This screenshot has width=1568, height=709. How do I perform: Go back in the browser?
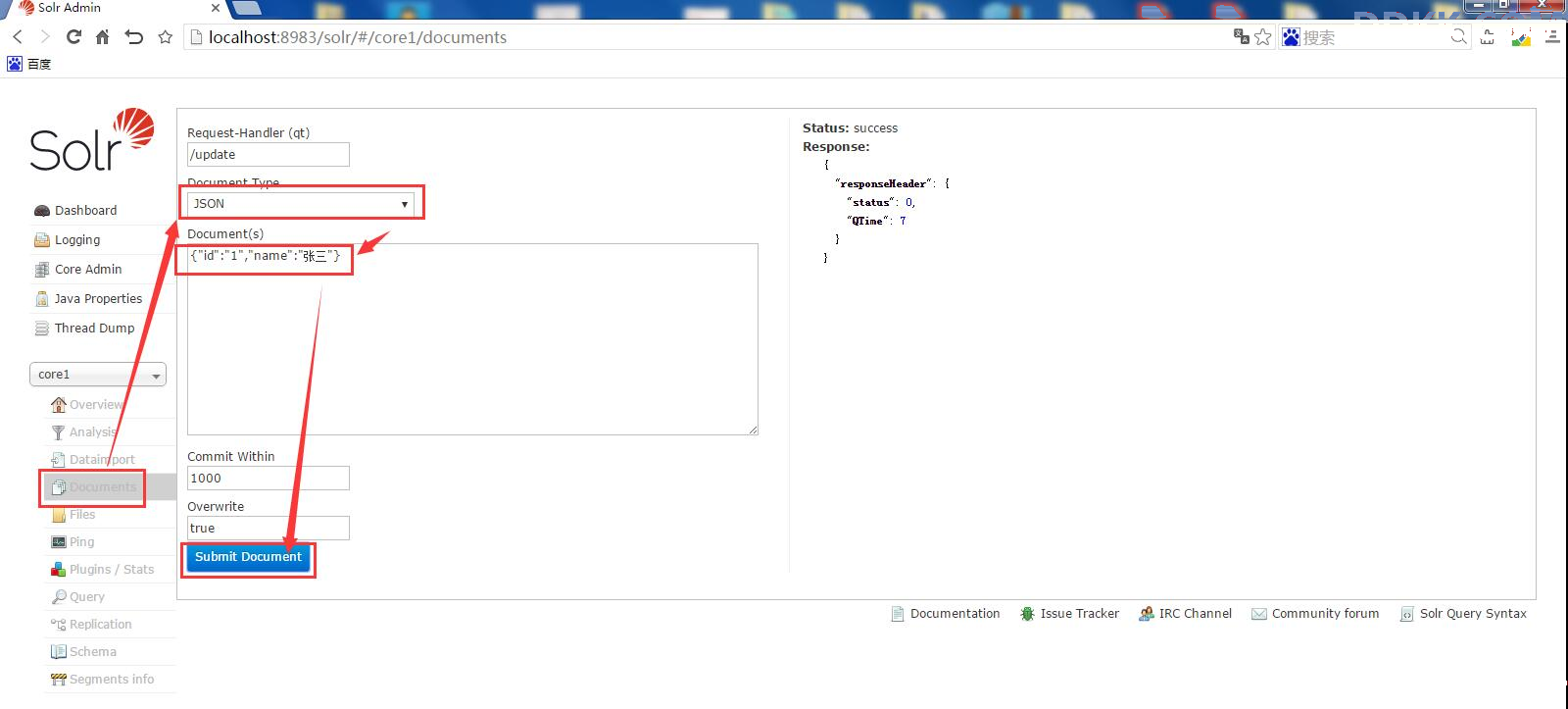click(18, 37)
